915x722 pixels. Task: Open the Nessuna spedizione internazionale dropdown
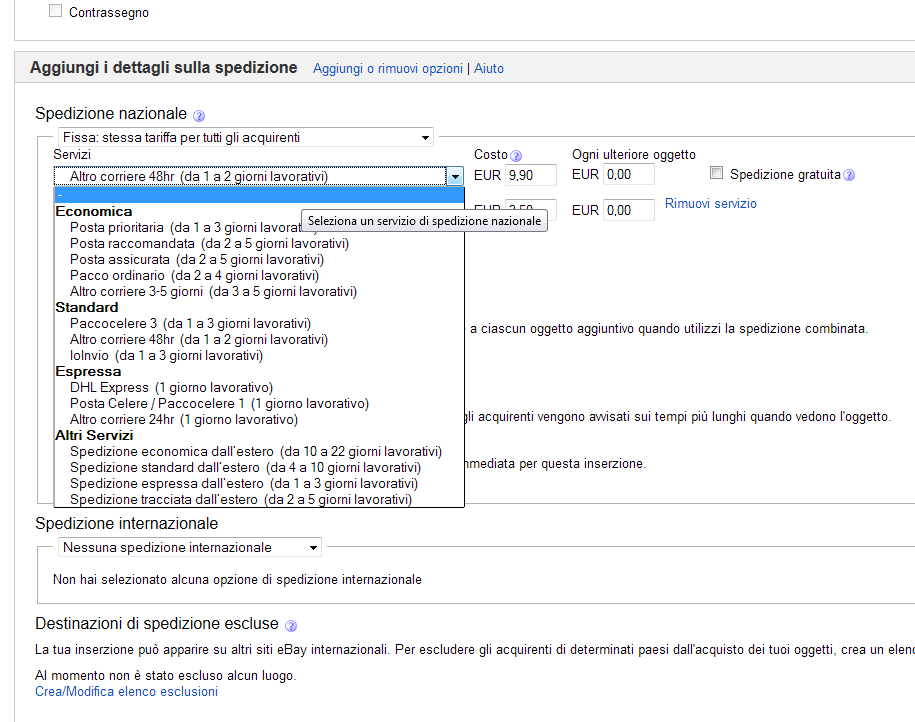[189, 547]
